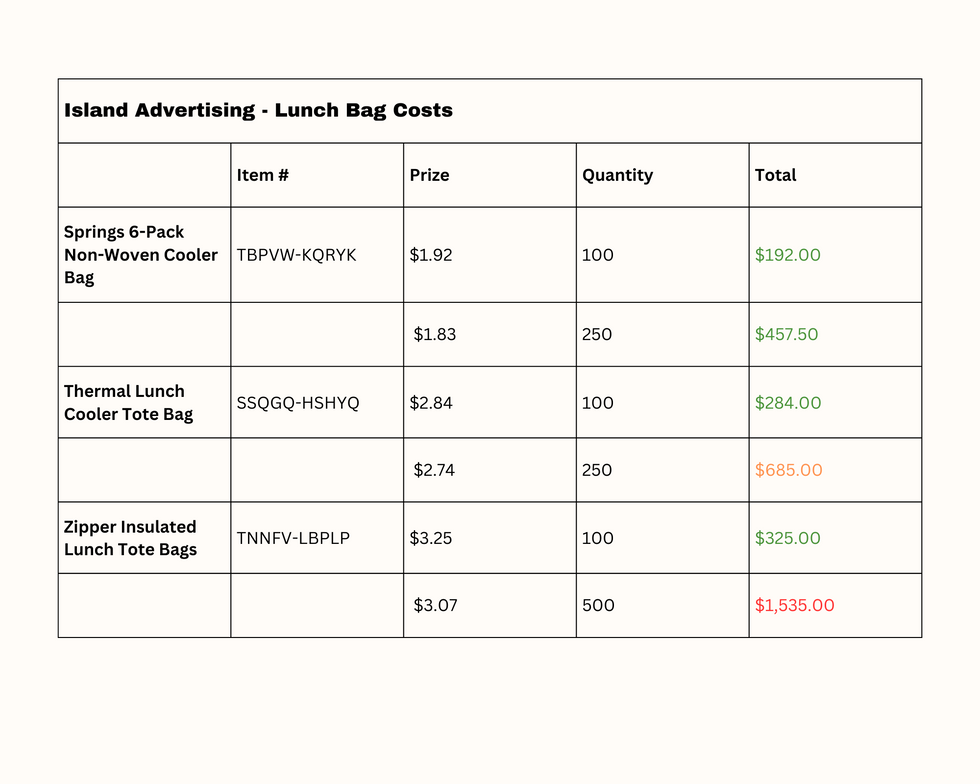Click the Total column header
This screenshot has width=980, height=784.
(x=775, y=175)
